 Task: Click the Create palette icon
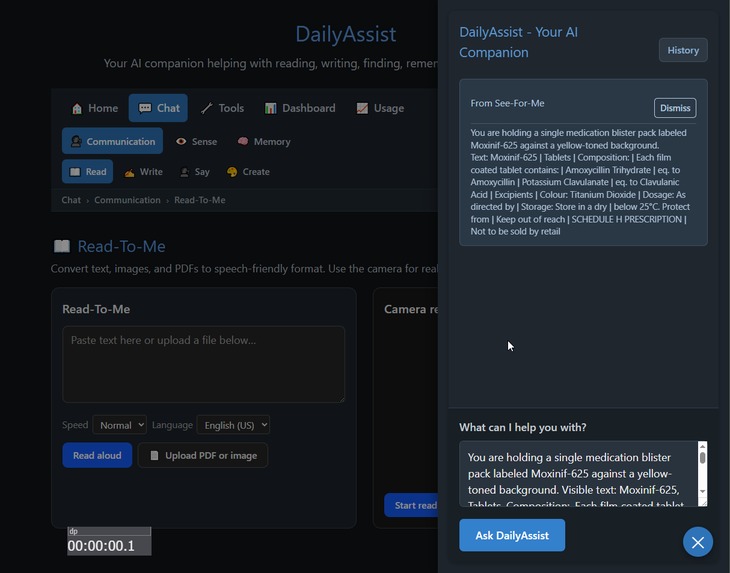232,172
